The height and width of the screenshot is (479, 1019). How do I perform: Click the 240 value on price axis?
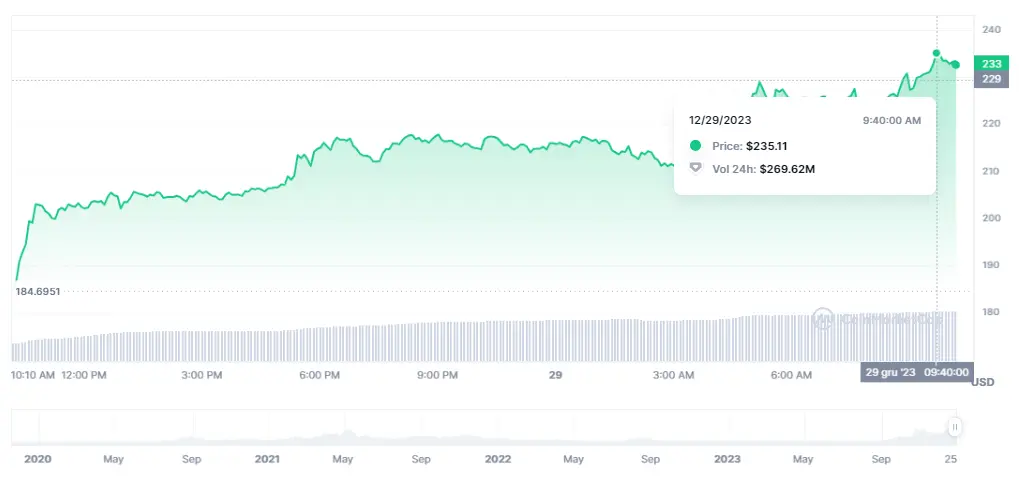(991, 30)
